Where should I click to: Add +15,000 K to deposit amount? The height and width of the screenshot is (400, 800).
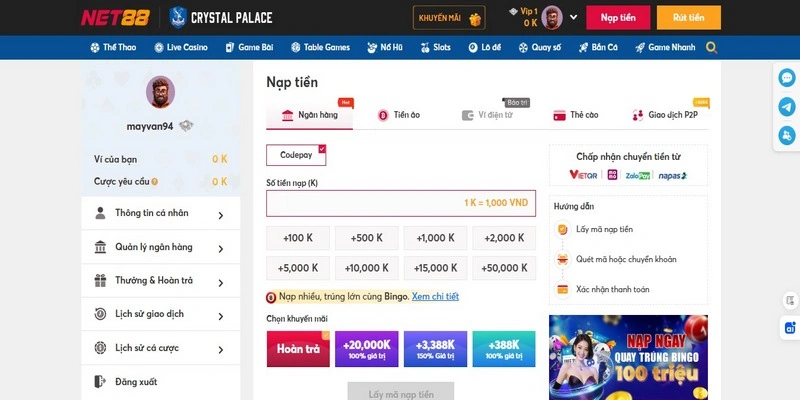click(435, 268)
